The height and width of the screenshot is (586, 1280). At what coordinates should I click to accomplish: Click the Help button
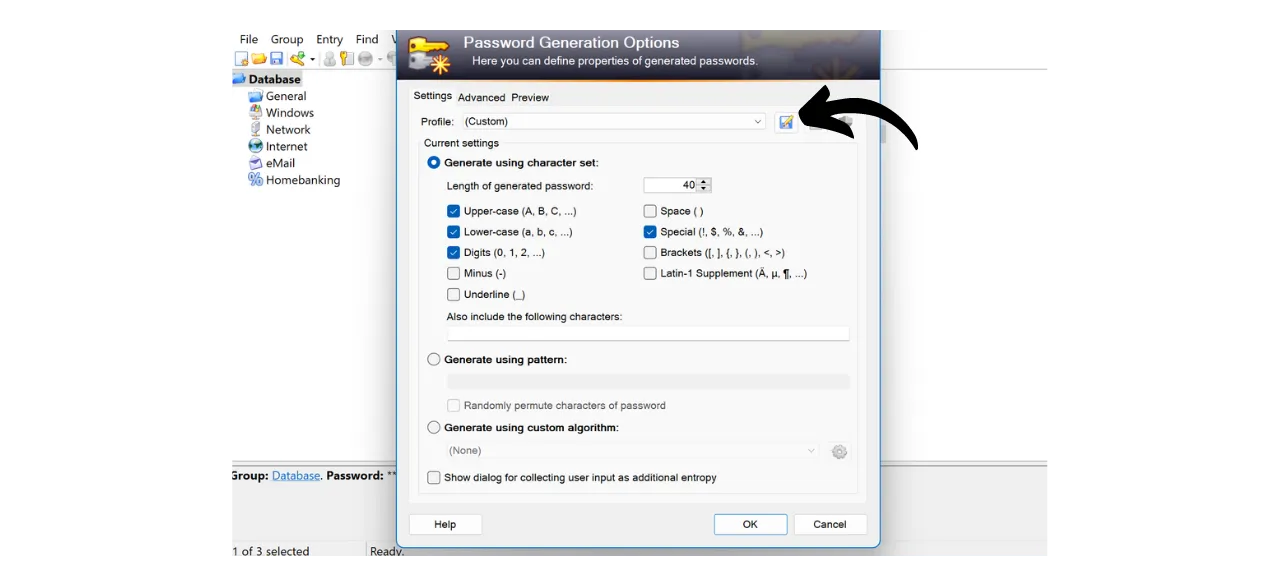pos(444,524)
